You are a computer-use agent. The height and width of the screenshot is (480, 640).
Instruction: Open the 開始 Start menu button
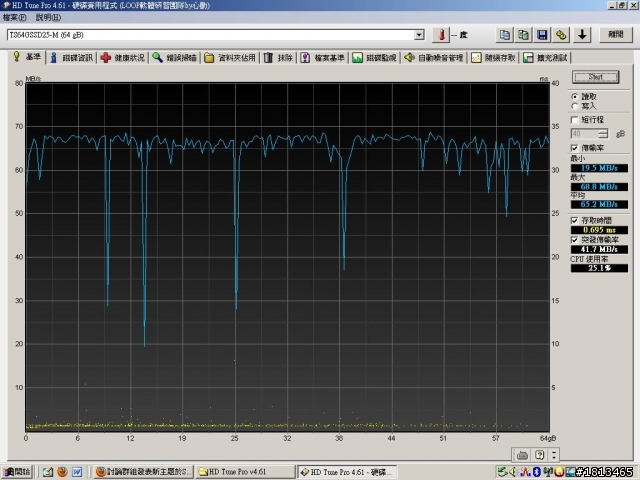pos(17,472)
